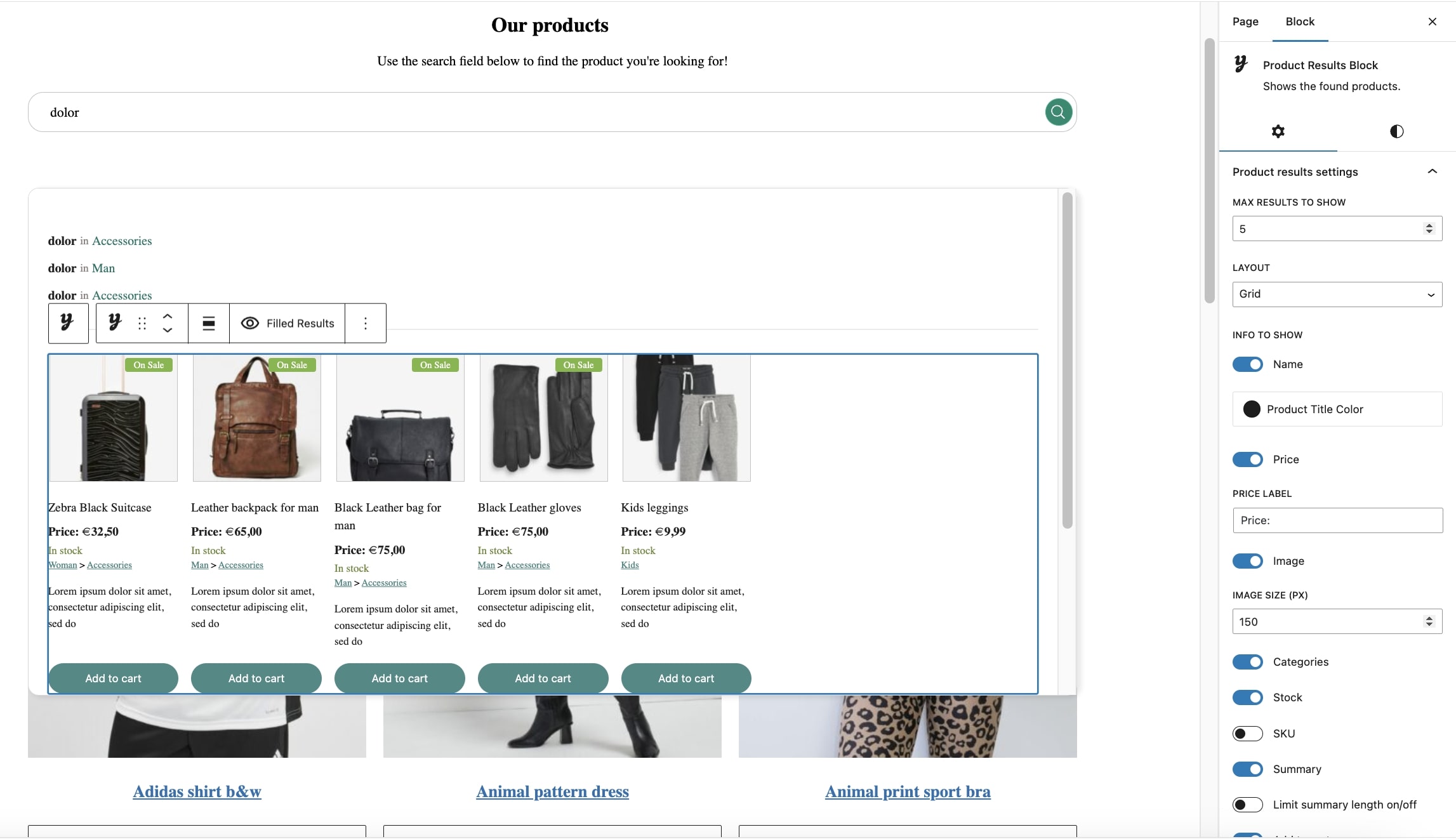Collapse Product results settings panel
Screen dimensions: 1456x839
point(1432,171)
